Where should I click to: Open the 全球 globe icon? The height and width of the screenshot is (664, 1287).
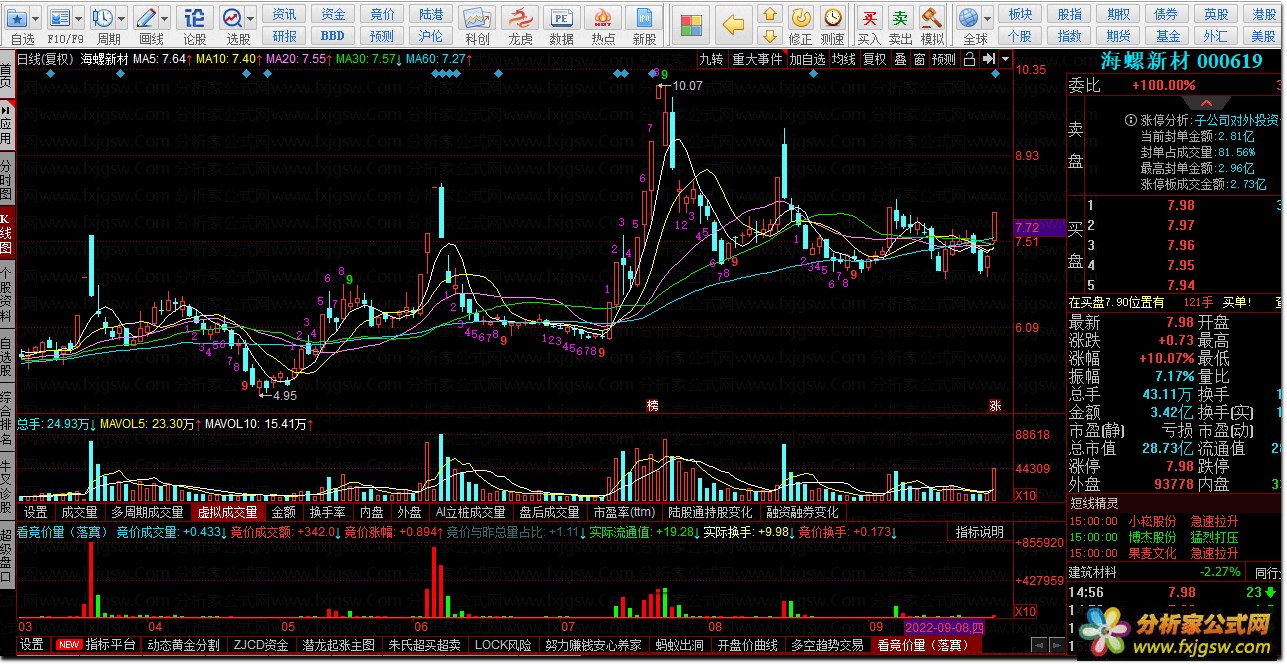(x=969, y=18)
